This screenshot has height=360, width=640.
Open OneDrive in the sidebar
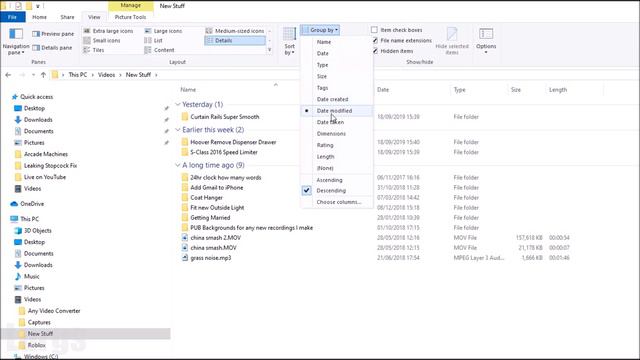click(27, 204)
